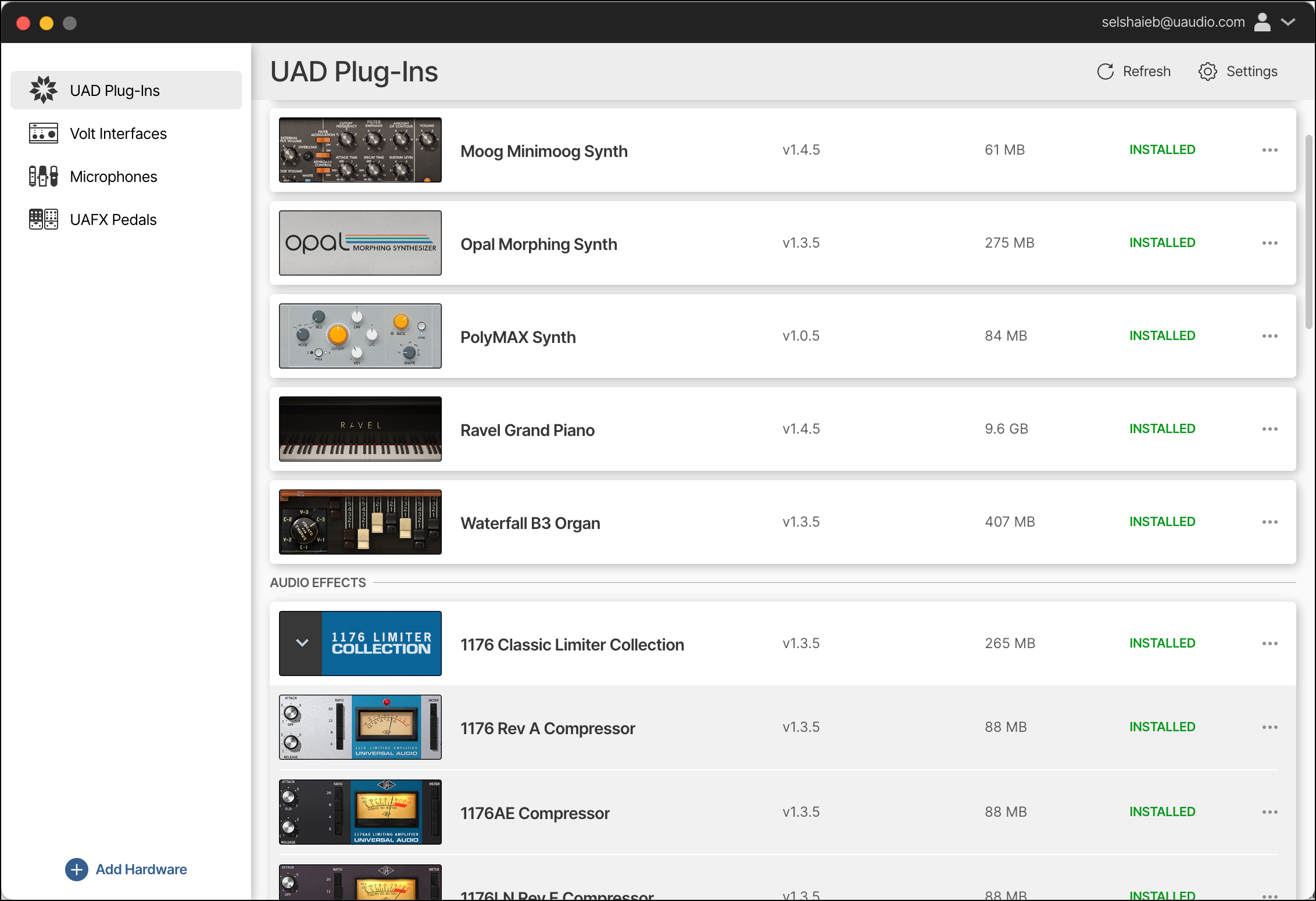
Task: Click the Ravel Grand Piano thumbnail
Action: 360,429
